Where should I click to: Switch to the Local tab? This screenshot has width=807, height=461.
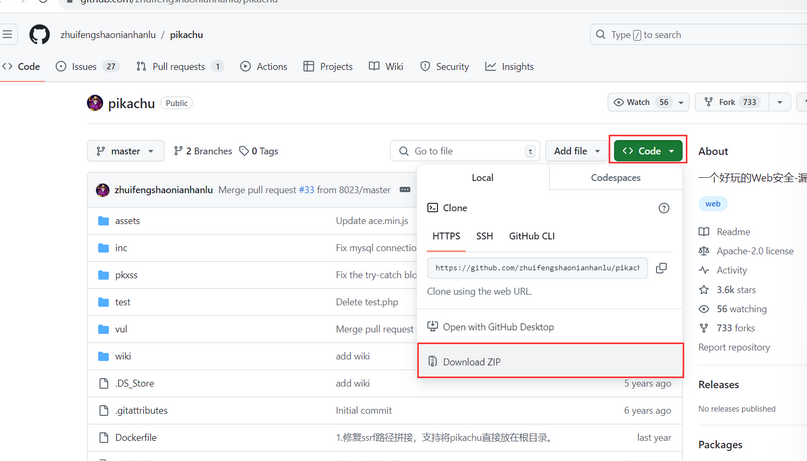point(483,178)
